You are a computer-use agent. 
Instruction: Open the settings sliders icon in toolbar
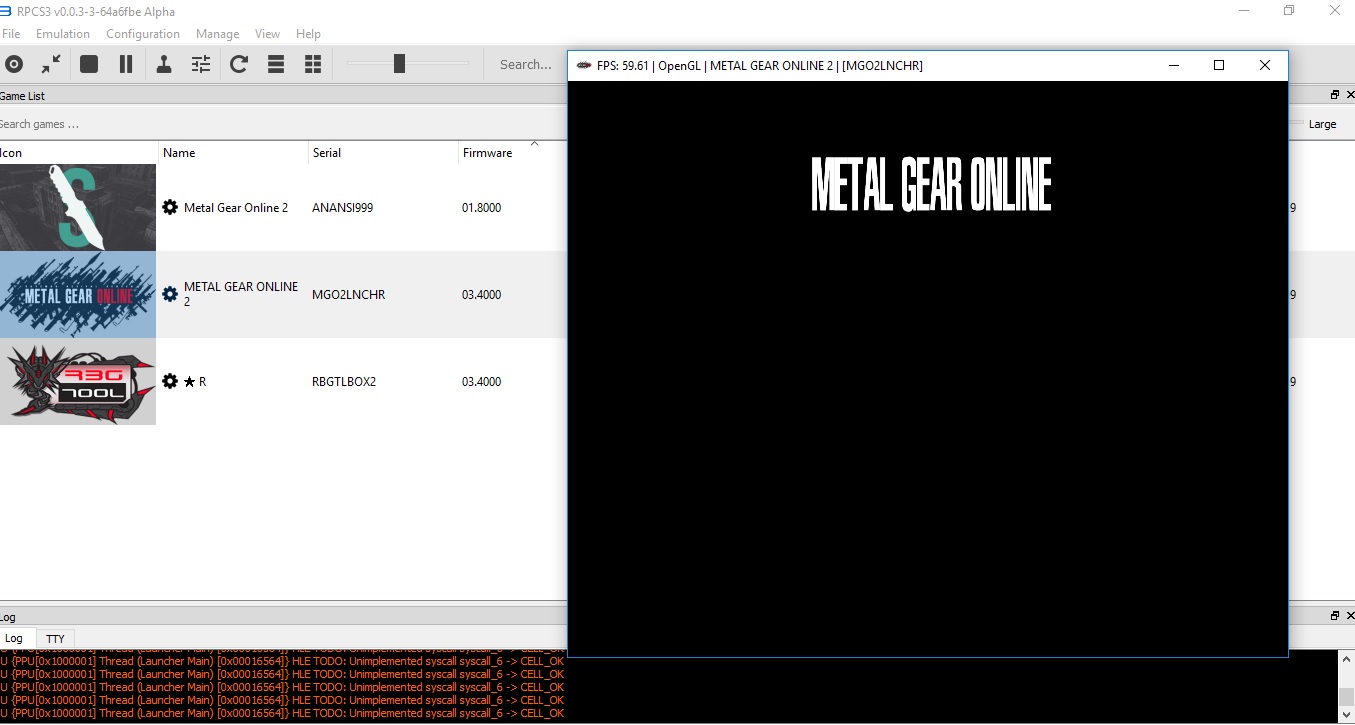click(201, 64)
